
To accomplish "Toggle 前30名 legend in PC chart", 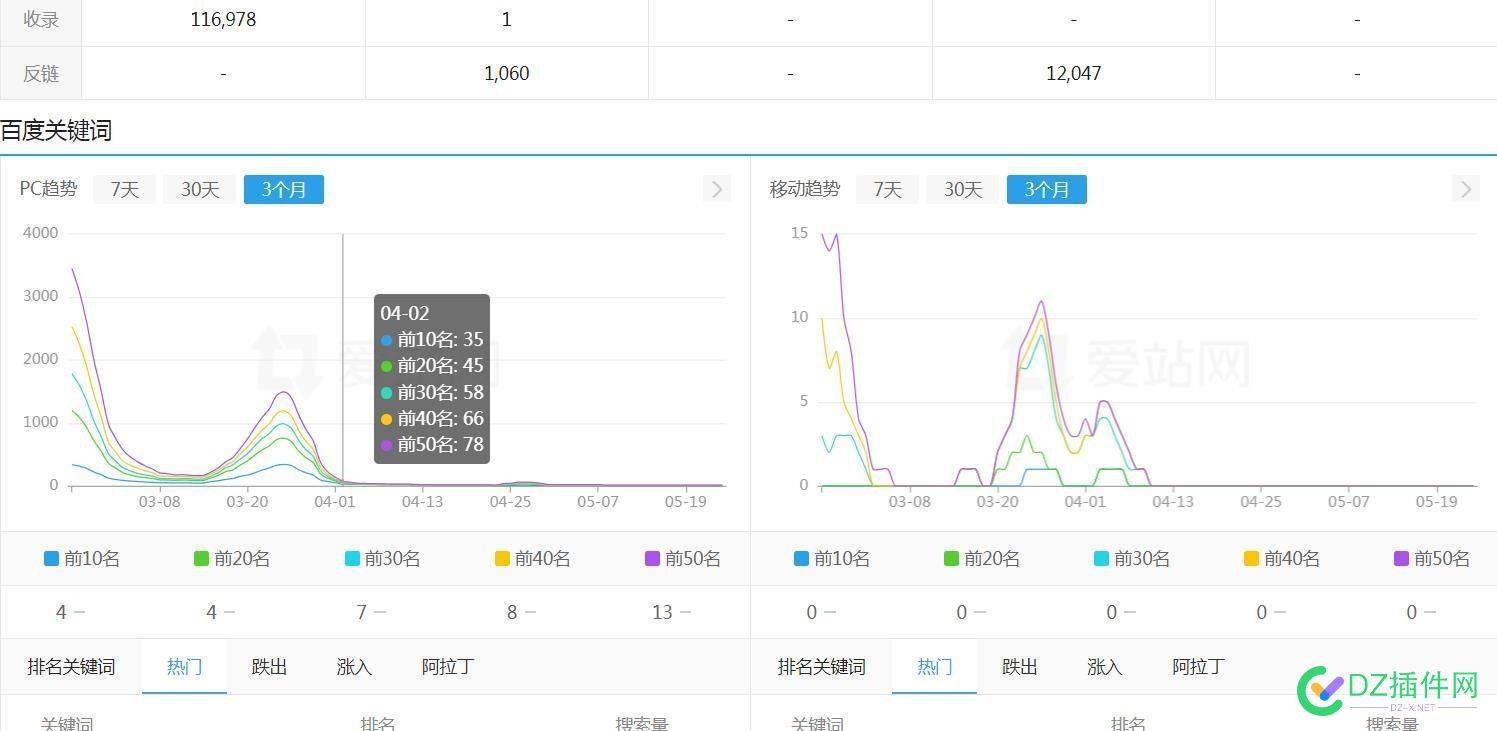I will (x=382, y=559).
